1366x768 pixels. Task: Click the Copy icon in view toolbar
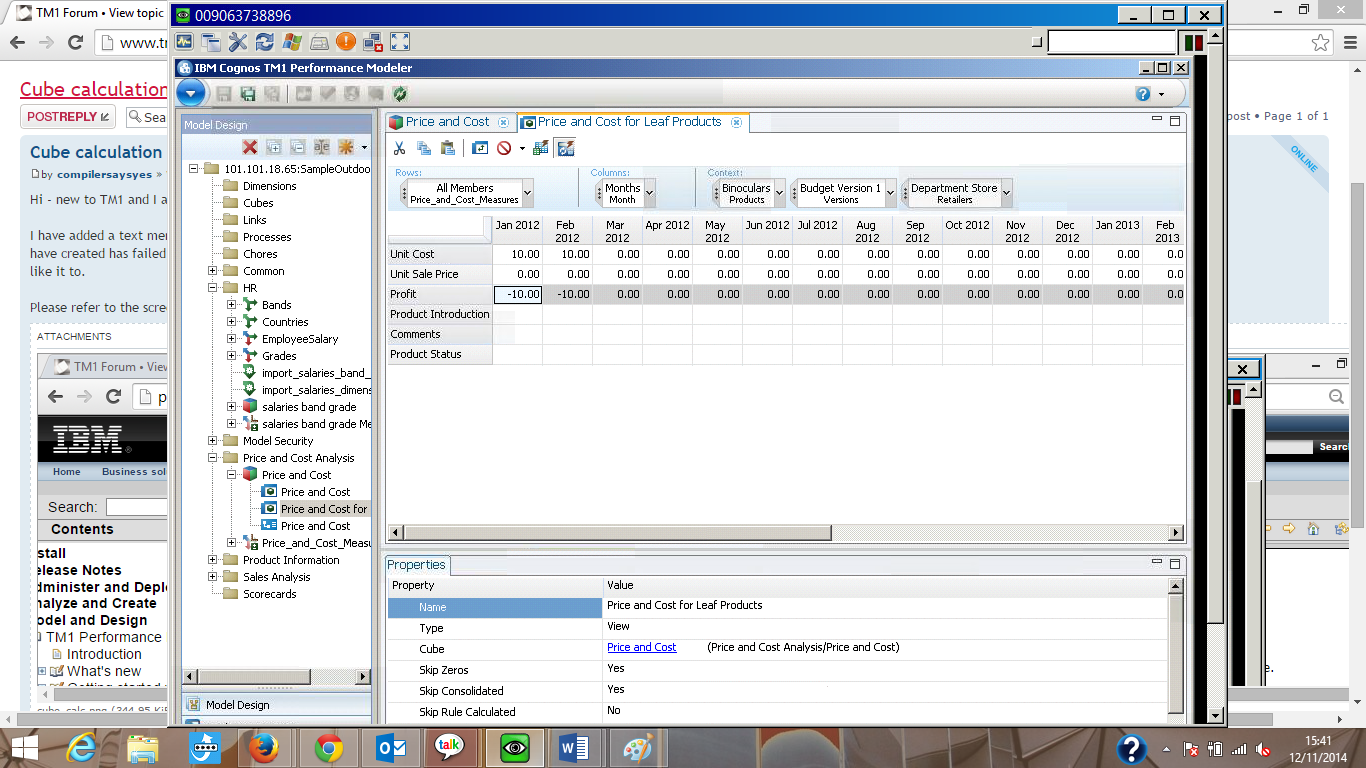[x=424, y=148]
